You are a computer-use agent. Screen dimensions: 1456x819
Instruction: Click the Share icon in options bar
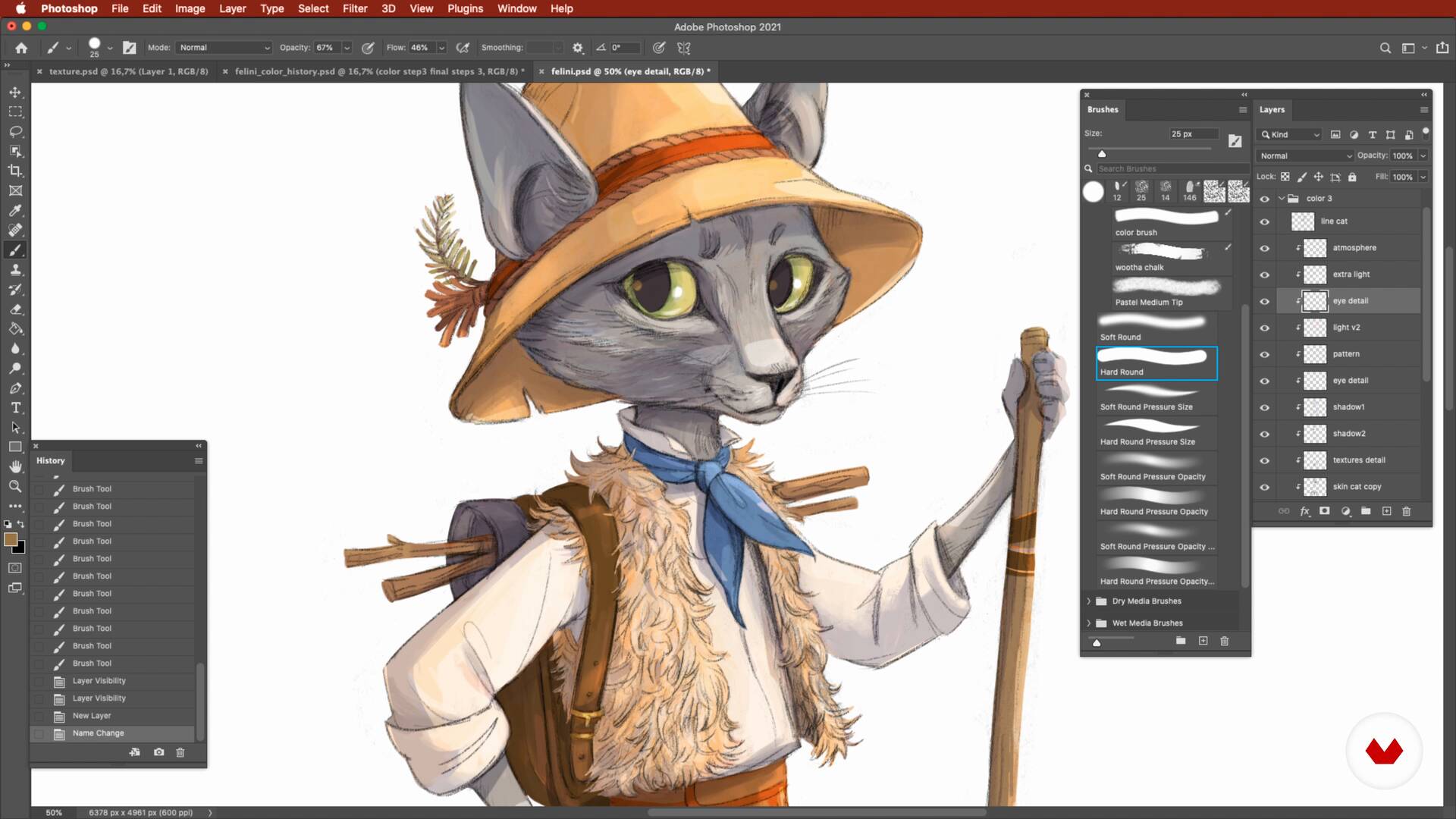click(1442, 48)
